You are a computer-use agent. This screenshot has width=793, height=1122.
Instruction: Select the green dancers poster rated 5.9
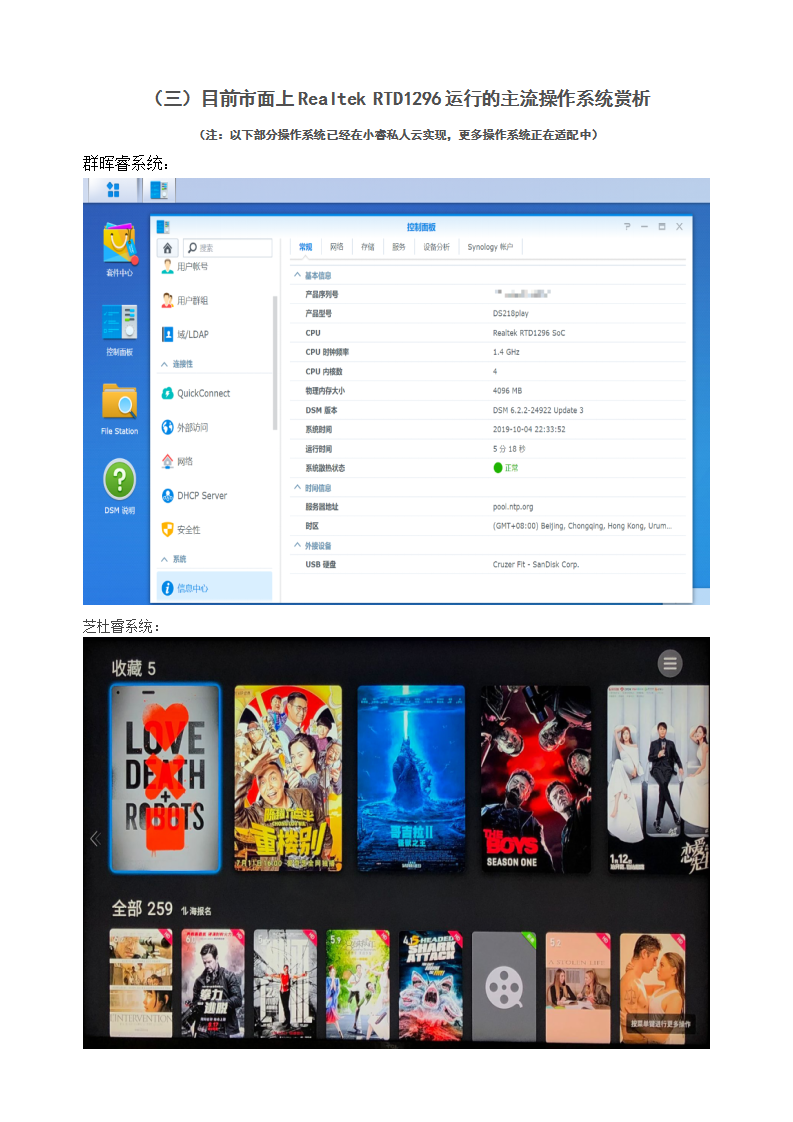point(358,985)
